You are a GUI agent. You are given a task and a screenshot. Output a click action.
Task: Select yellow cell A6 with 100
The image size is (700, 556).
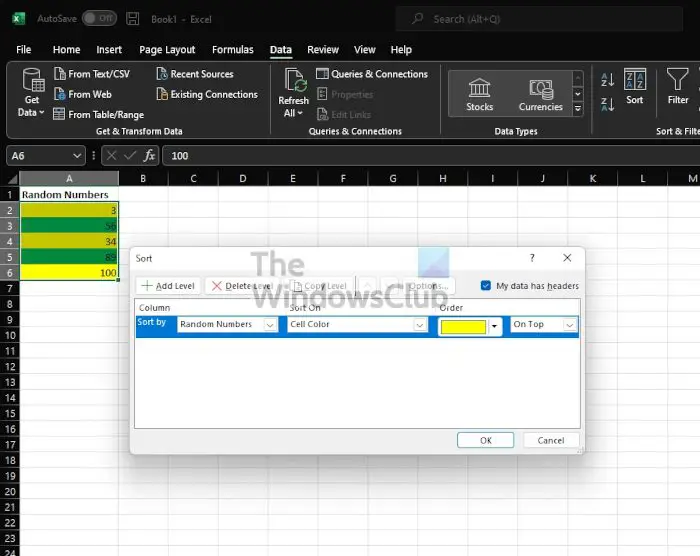tap(69, 272)
